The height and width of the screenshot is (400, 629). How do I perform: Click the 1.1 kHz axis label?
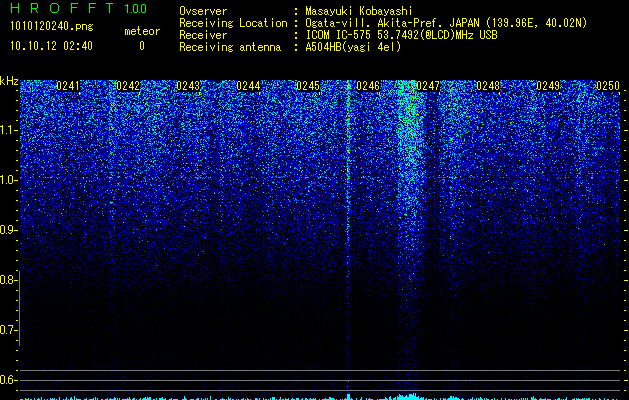tap(8, 130)
